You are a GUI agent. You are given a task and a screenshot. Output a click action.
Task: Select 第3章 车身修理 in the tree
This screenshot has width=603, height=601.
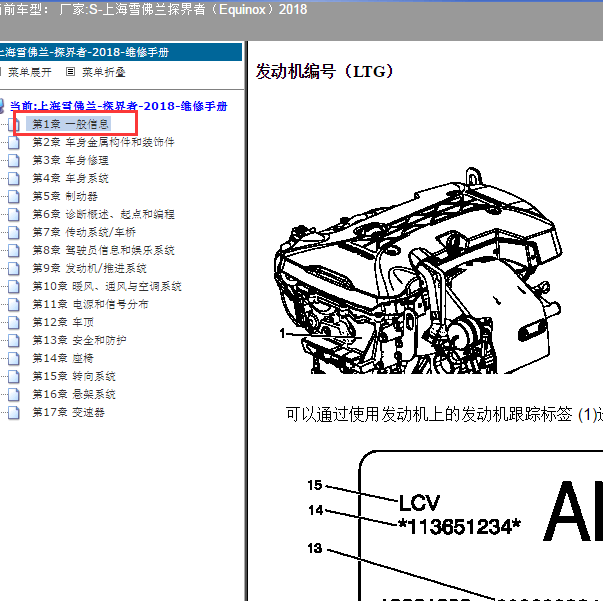[x=70, y=160]
